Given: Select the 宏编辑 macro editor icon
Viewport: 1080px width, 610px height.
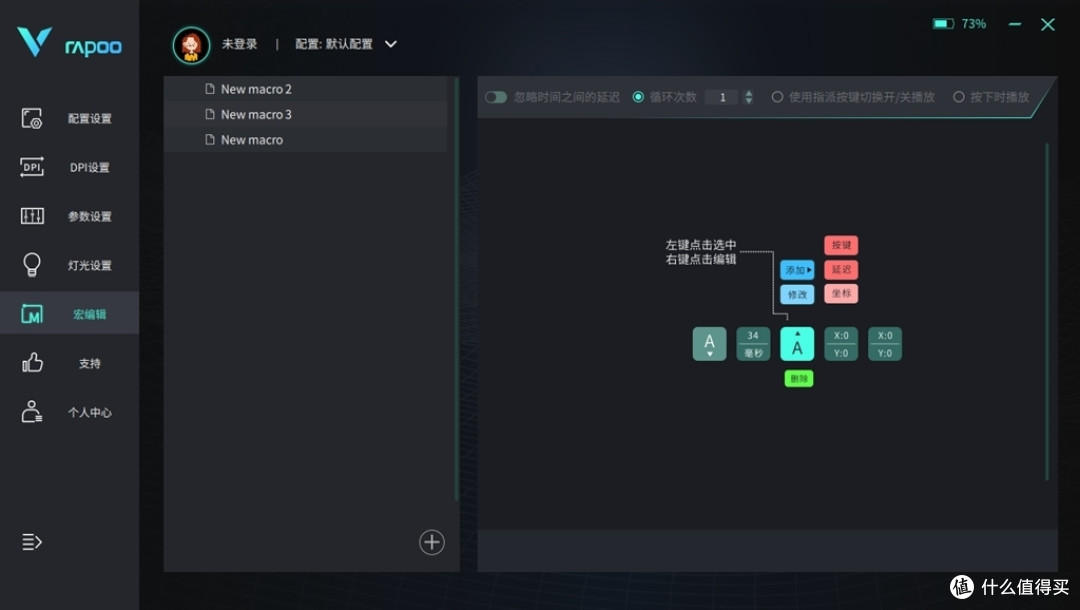Looking at the screenshot, I should tap(32, 314).
